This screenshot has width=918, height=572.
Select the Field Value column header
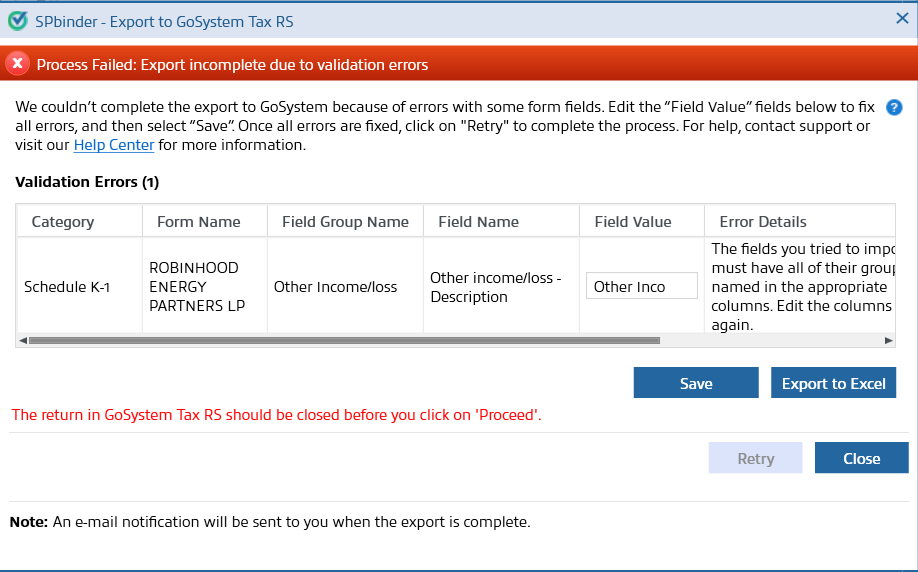tap(633, 222)
